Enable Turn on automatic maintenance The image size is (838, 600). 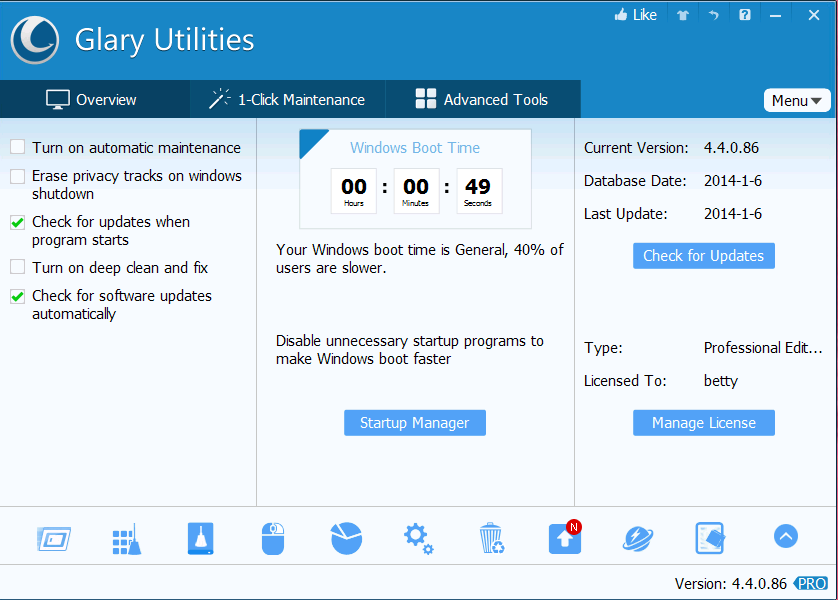click(18, 147)
